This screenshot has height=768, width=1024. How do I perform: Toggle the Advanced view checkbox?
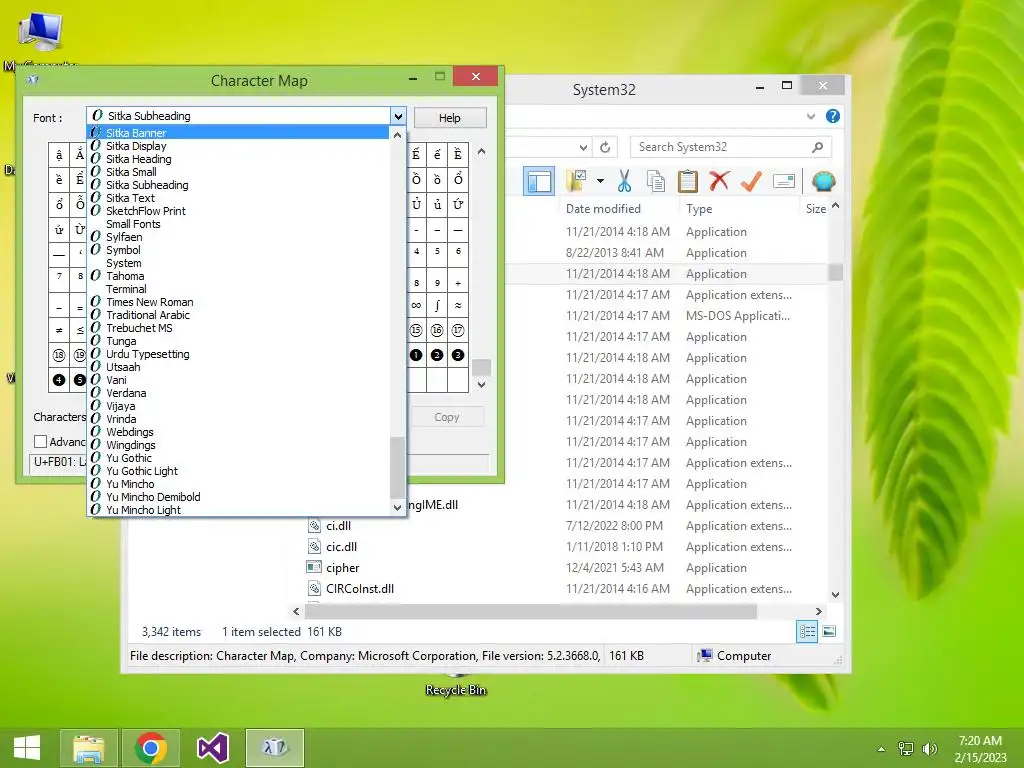tap(40, 441)
